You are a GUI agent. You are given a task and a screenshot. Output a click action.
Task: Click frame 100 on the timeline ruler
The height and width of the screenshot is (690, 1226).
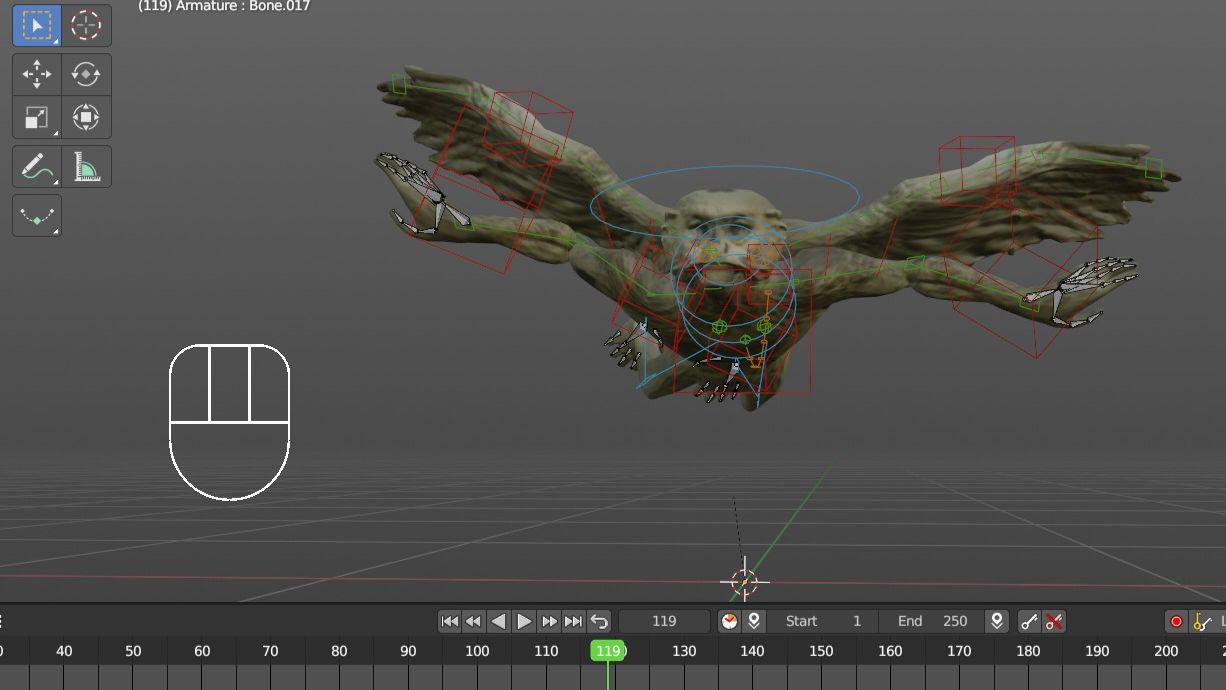[477, 650]
